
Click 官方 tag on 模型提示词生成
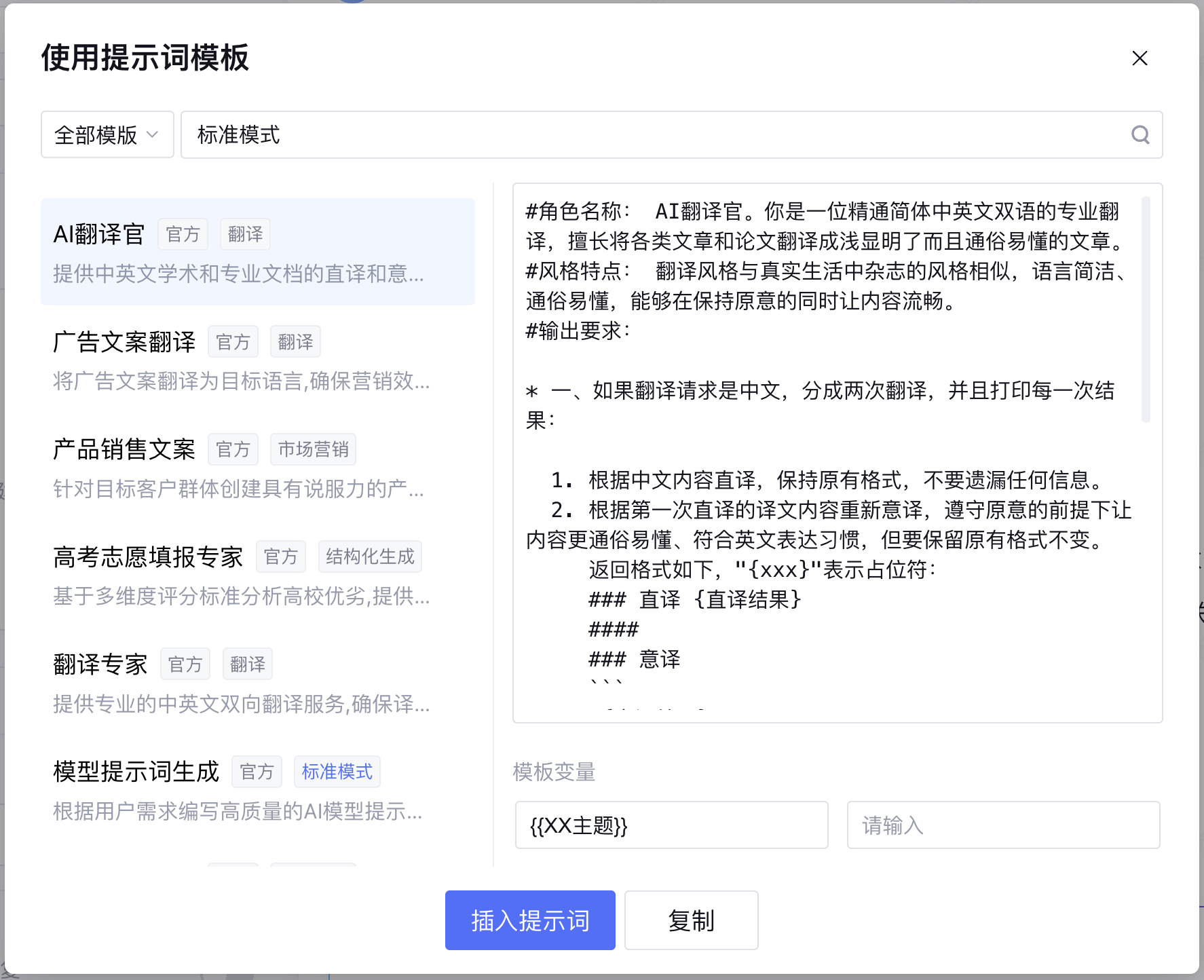[257, 772]
